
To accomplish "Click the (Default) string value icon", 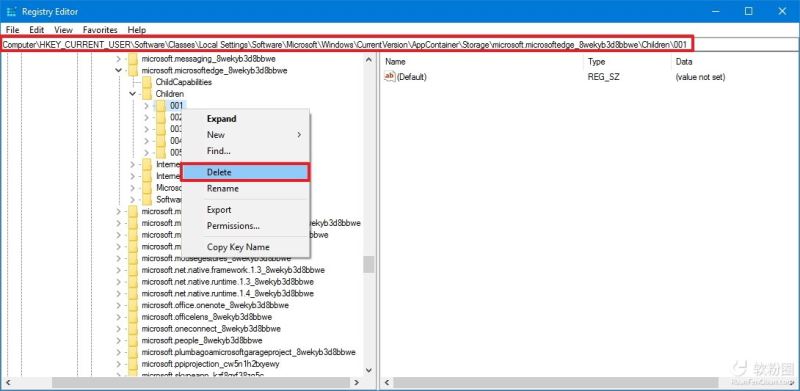I will pyautogui.click(x=389, y=77).
